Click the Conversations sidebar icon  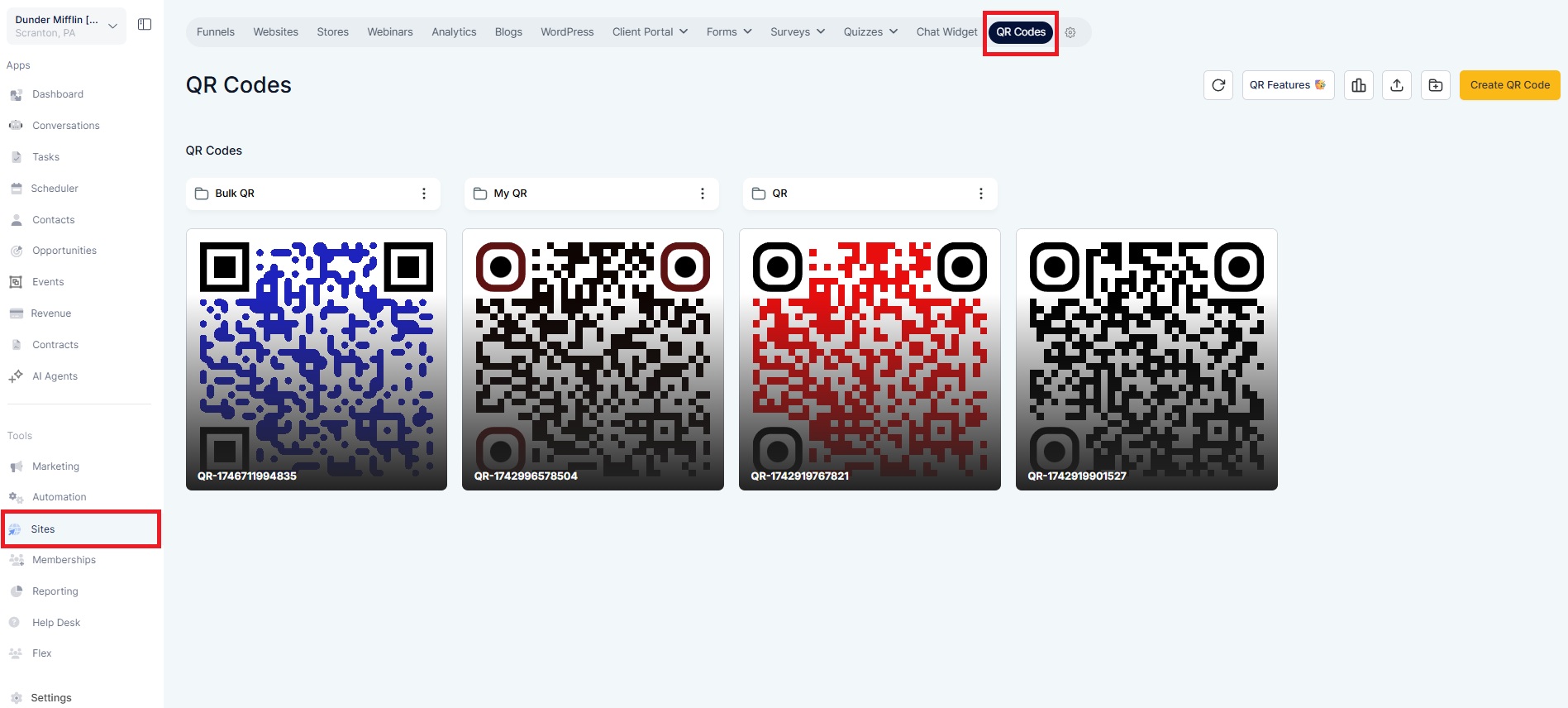click(x=16, y=126)
